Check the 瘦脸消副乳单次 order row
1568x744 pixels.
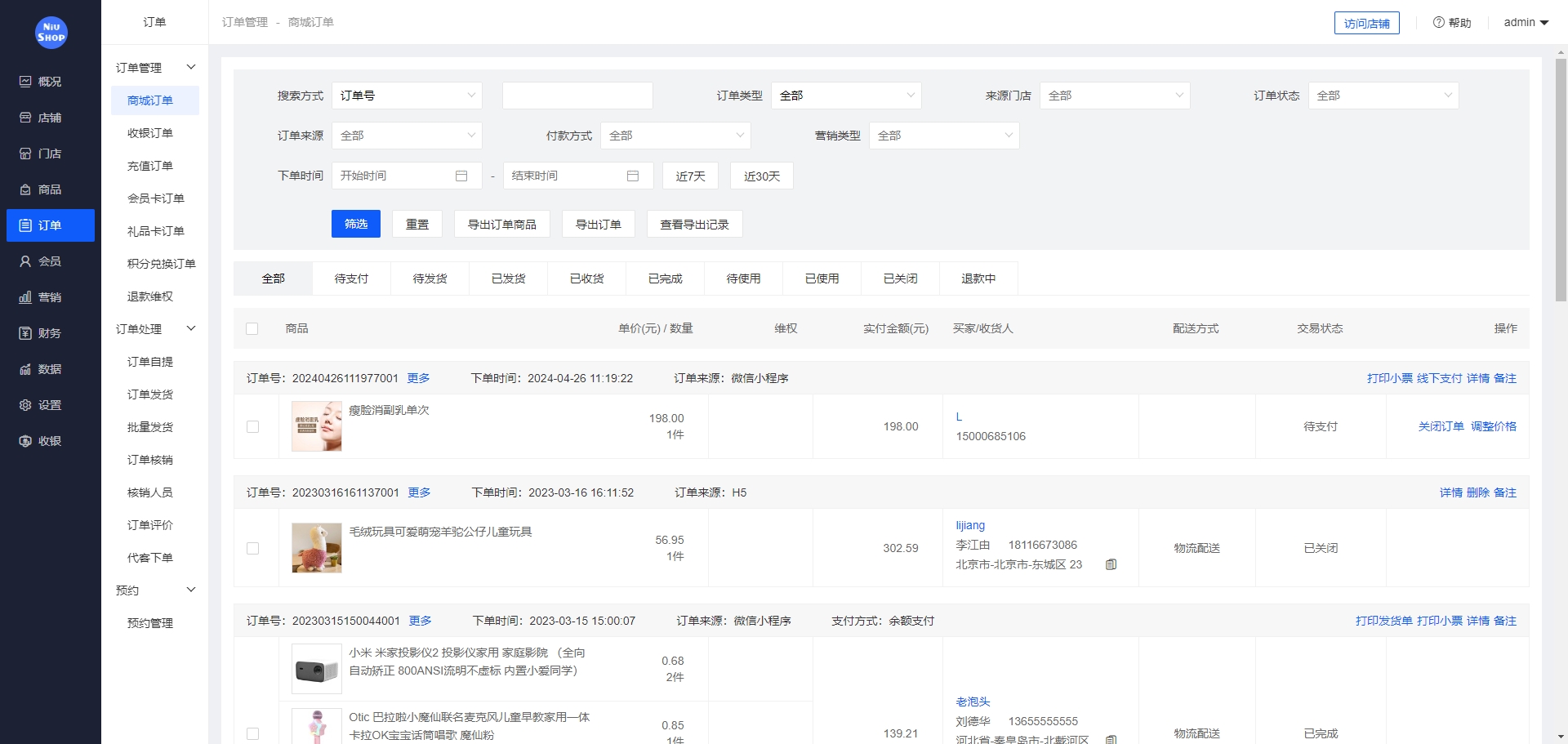point(253,426)
